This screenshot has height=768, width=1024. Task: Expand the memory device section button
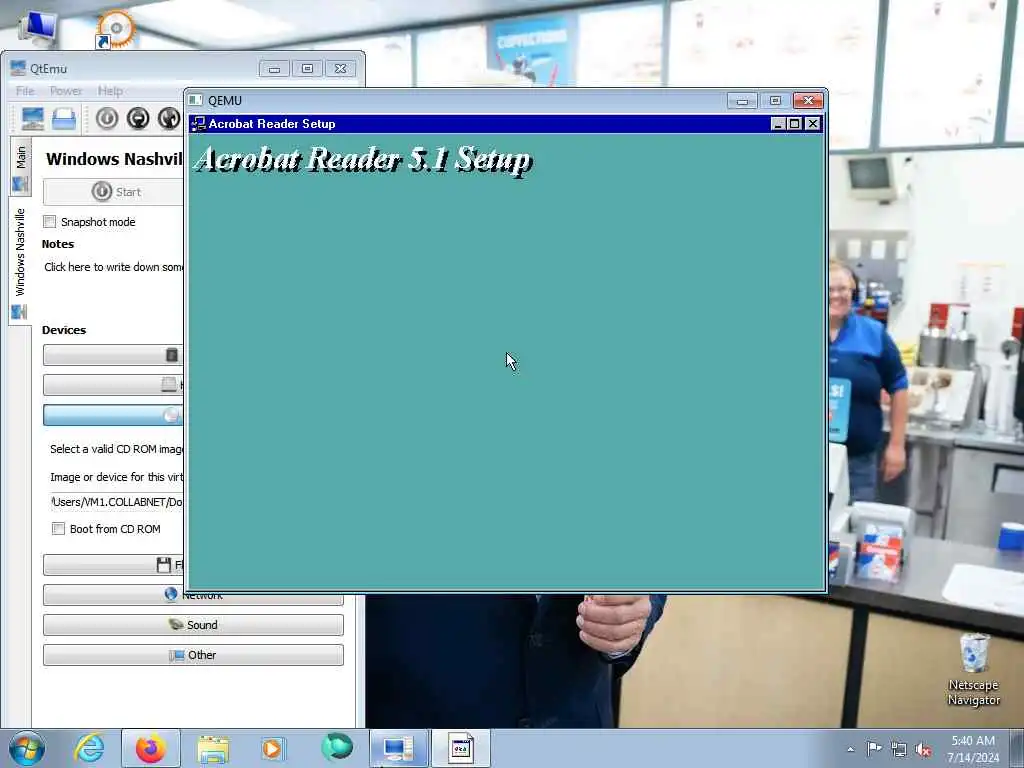(x=113, y=355)
